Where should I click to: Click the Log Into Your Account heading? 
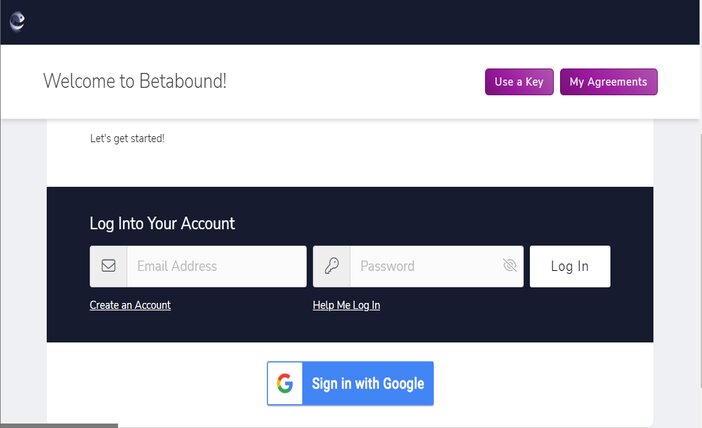[x=162, y=223]
